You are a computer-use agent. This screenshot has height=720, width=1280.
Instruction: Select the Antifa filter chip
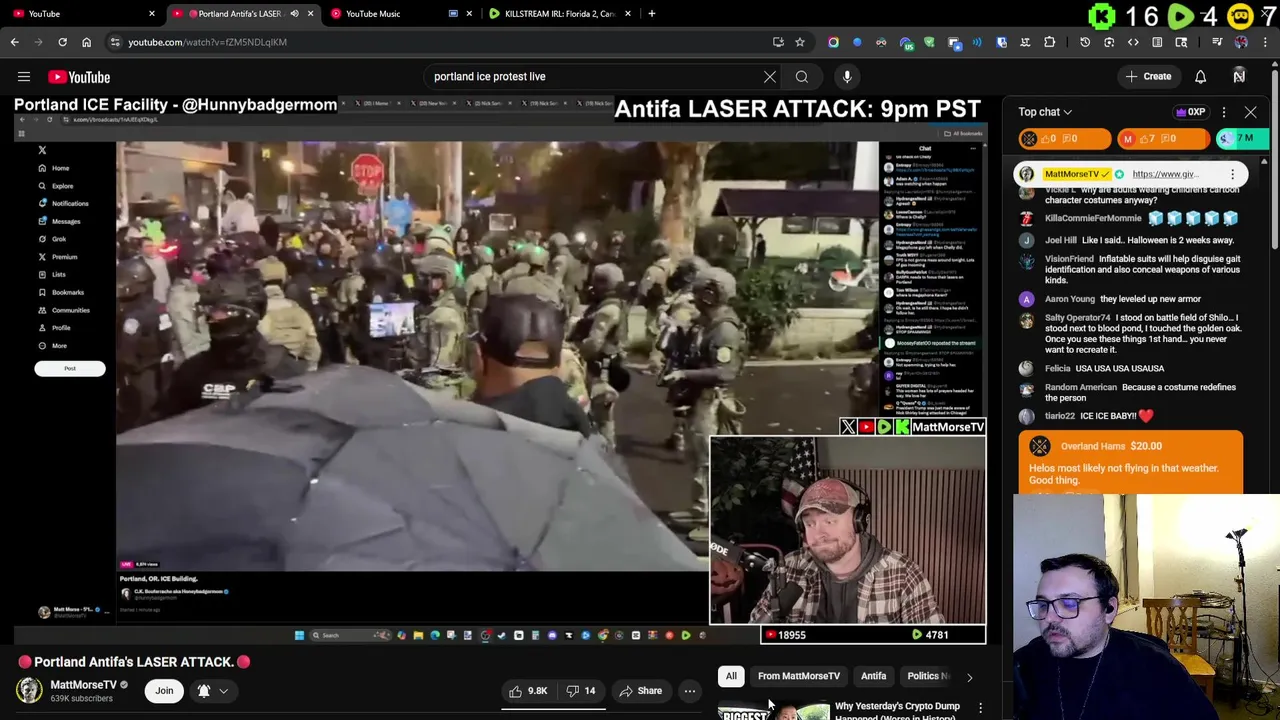click(x=874, y=676)
